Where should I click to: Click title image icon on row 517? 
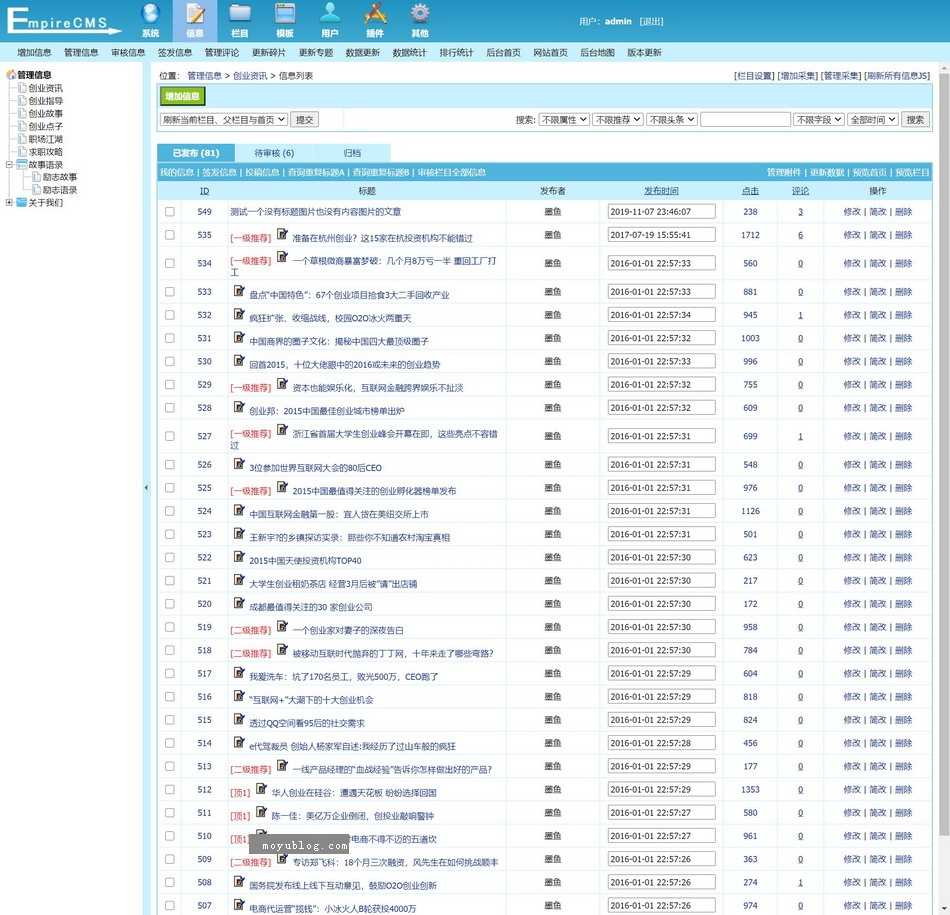tap(239, 673)
